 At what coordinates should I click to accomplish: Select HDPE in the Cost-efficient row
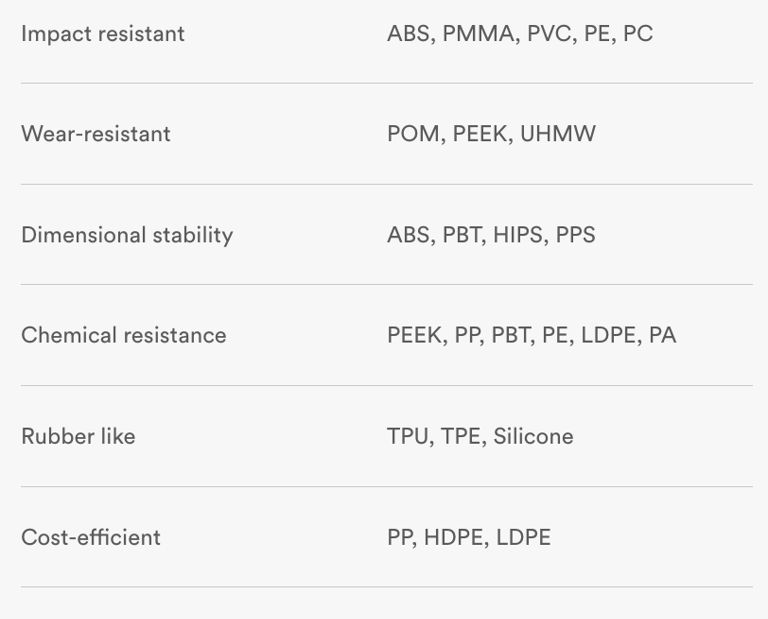click(453, 537)
